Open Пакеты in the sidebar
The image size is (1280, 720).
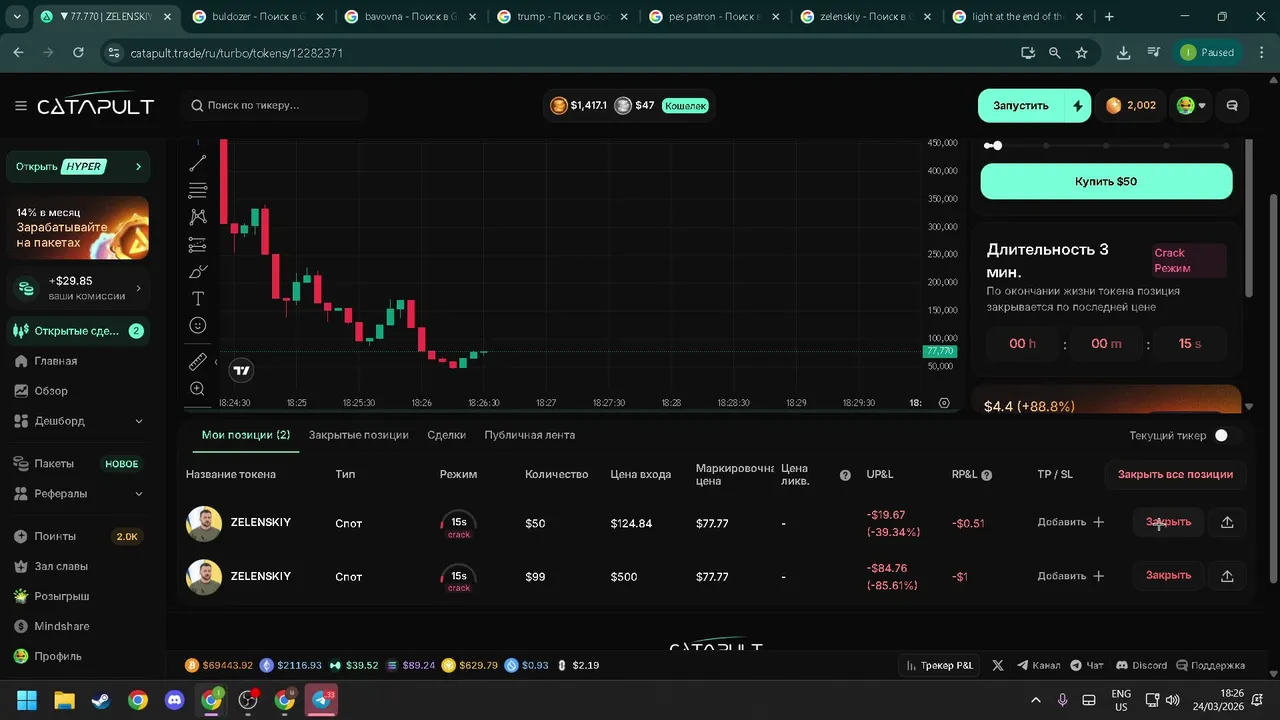pos(78,464)
